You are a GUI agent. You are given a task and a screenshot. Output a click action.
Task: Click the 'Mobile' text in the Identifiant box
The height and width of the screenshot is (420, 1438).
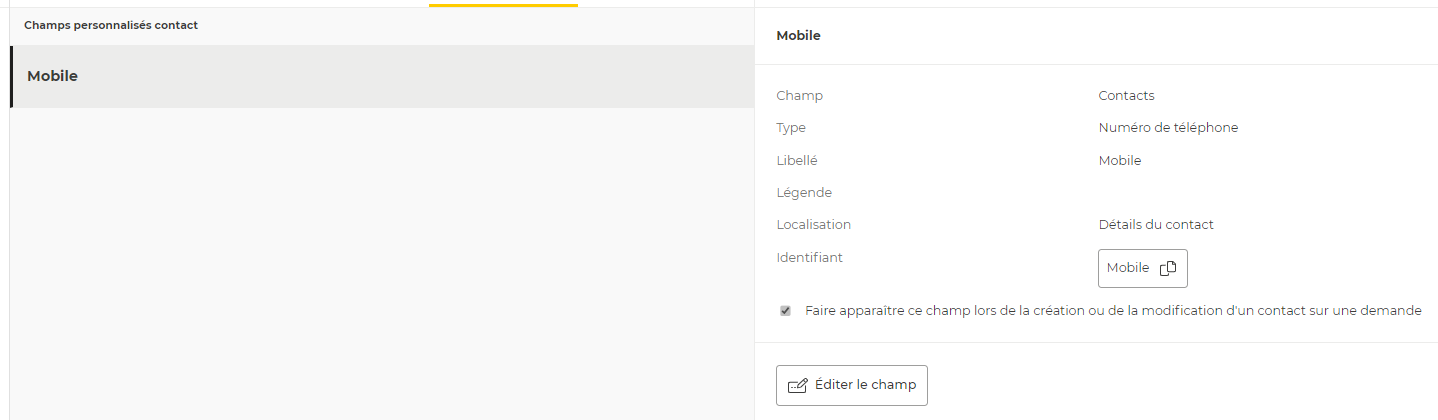tap(1128, 268)
